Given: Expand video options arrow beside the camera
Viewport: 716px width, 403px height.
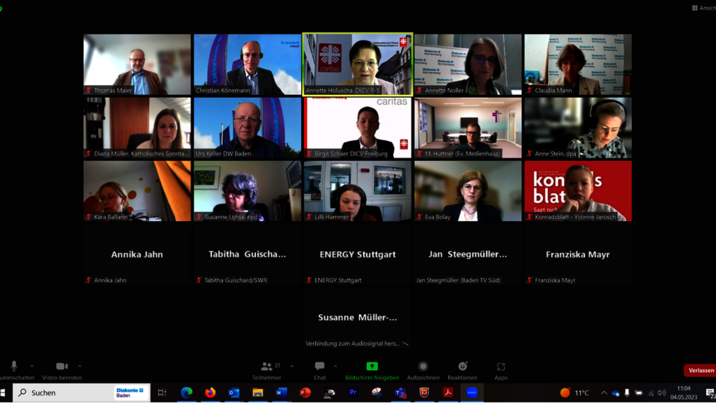Looking at the screenshot, I should click(x=80, y=366).
